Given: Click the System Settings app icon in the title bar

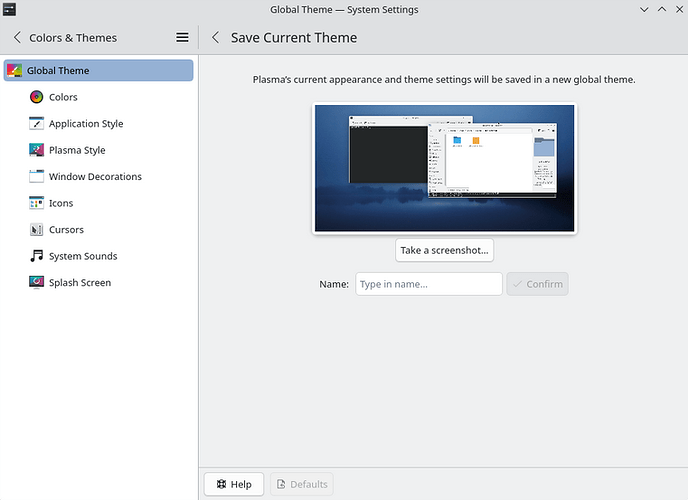Looking at the screenshot, I should pyautogui.click(x=9, y=9).
